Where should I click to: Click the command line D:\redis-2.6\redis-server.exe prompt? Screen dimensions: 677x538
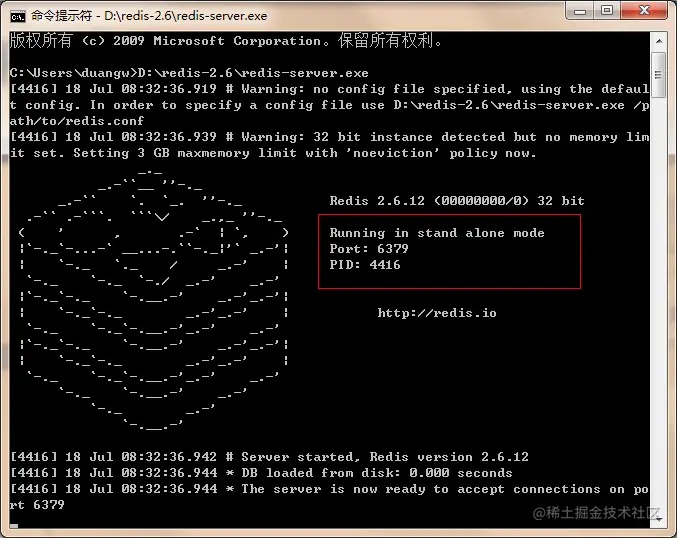[x=189, y=73]
